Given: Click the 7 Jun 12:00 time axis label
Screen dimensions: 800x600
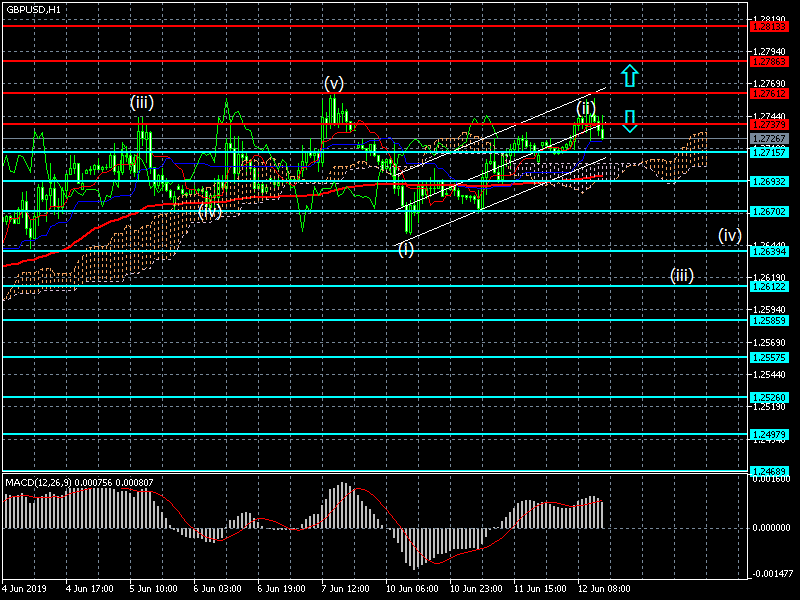Looking at the screenshot, I should coord(347,590).
